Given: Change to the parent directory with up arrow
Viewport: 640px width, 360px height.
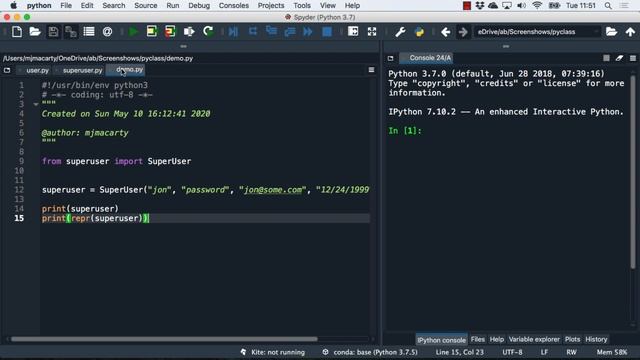Looking at the screenshot, I should [630, 31].
